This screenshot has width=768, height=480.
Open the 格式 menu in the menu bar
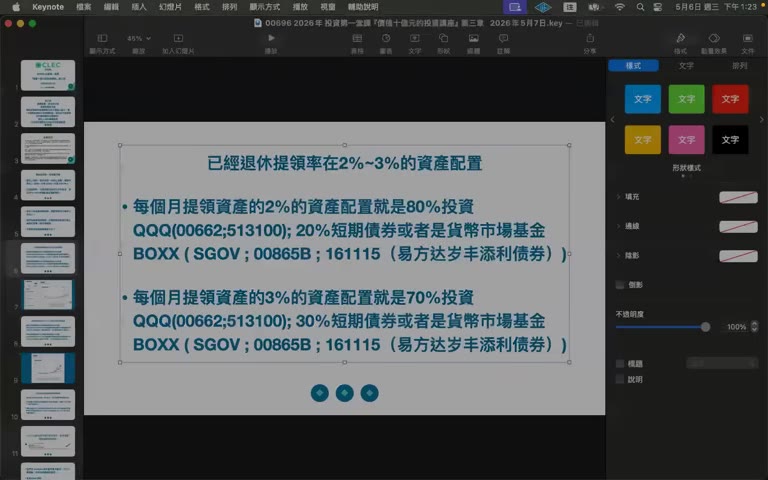(x=202, y=7)
